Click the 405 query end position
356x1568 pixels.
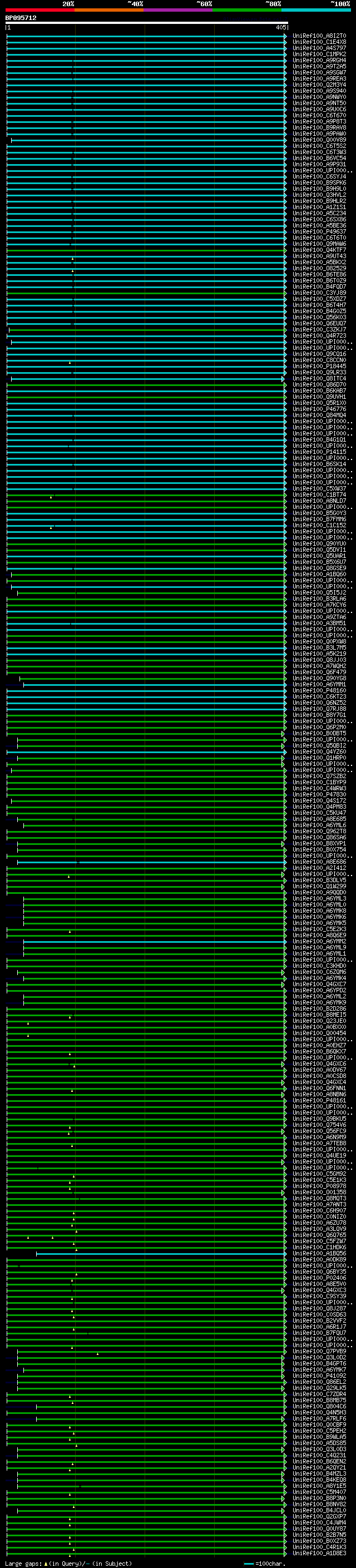(280, 27)
